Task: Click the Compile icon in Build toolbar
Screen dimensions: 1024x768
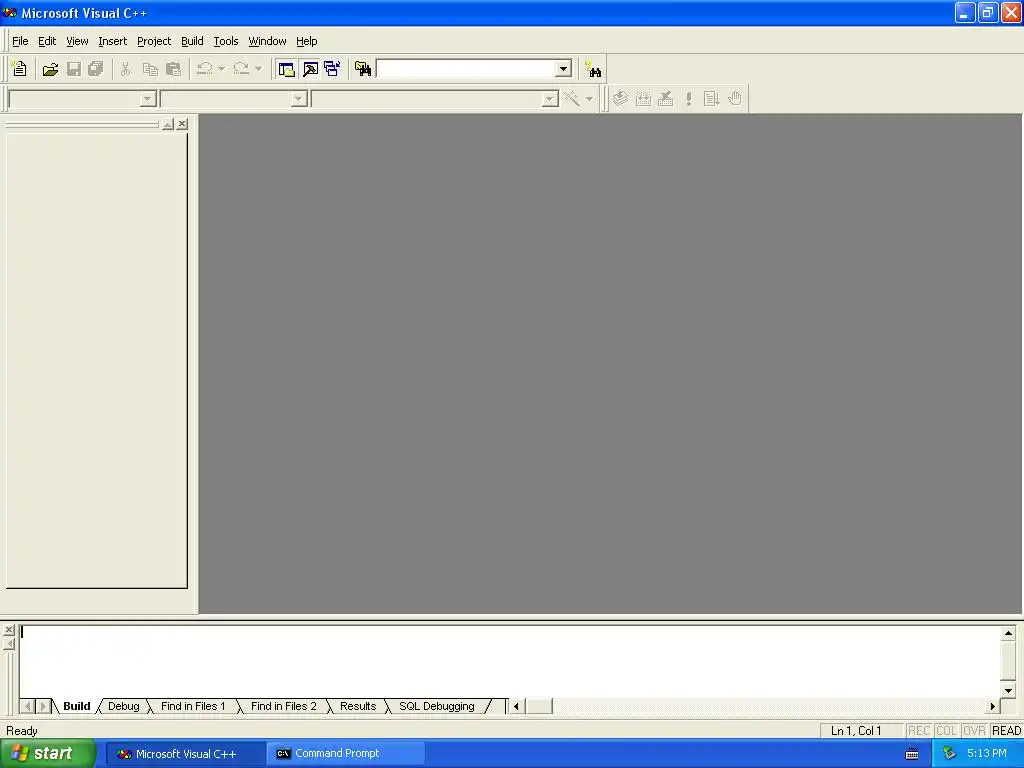Action: tap(620, 99)
